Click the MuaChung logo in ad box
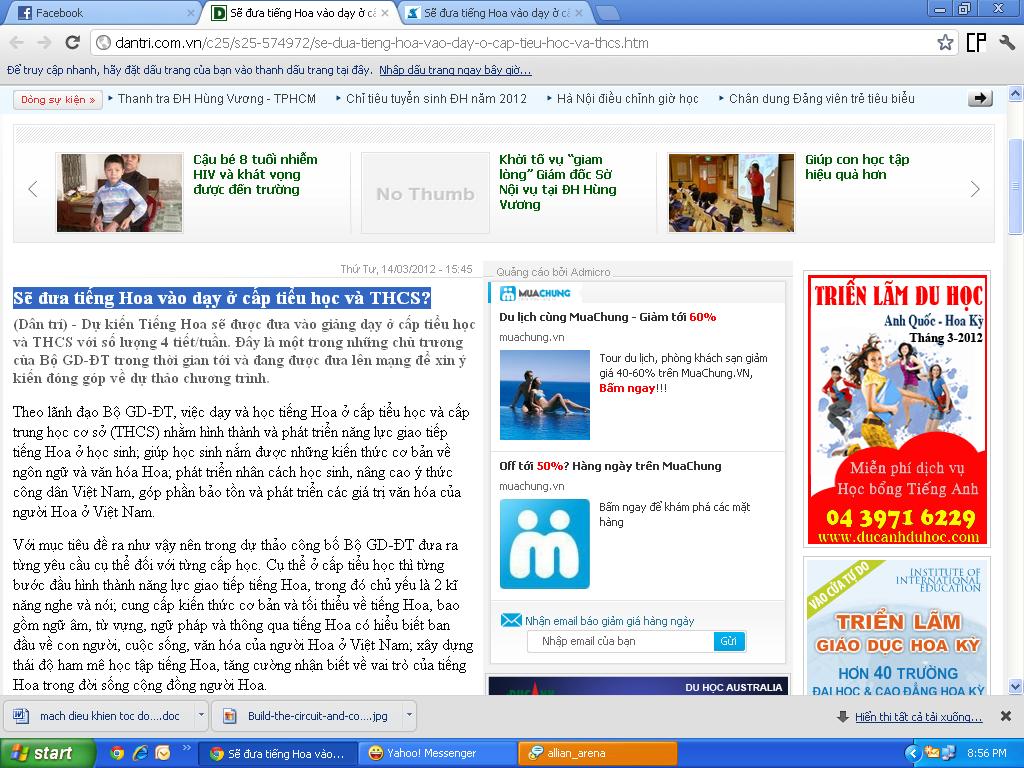 click(x=535, y=293)
